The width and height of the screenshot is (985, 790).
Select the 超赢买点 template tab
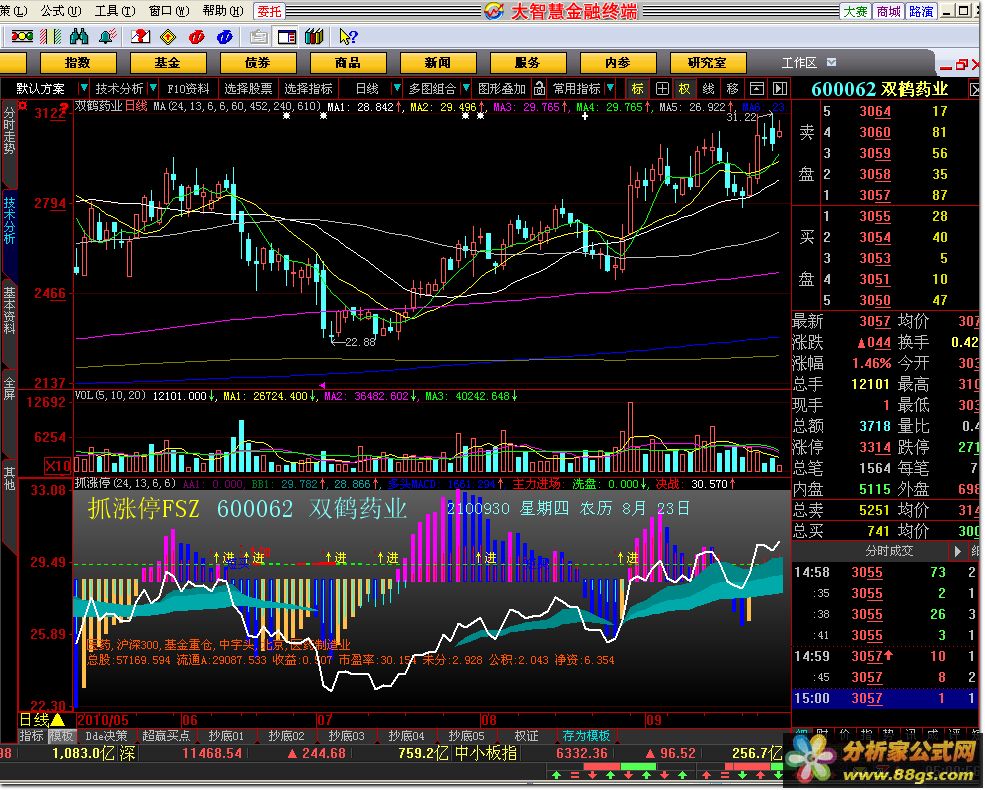click(x=166, y=736)
